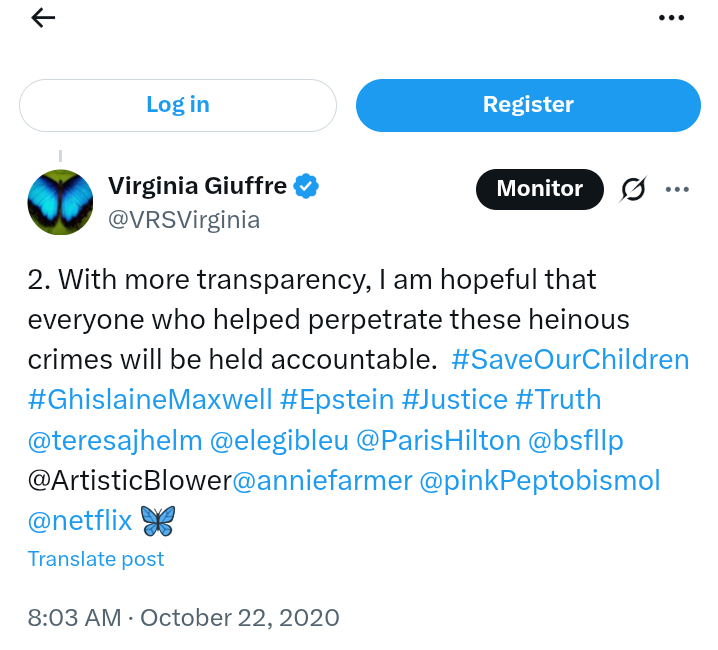The height and width of the screenshot is (650, 718).
Task: Click Translate post
Action: click(95, 559)
